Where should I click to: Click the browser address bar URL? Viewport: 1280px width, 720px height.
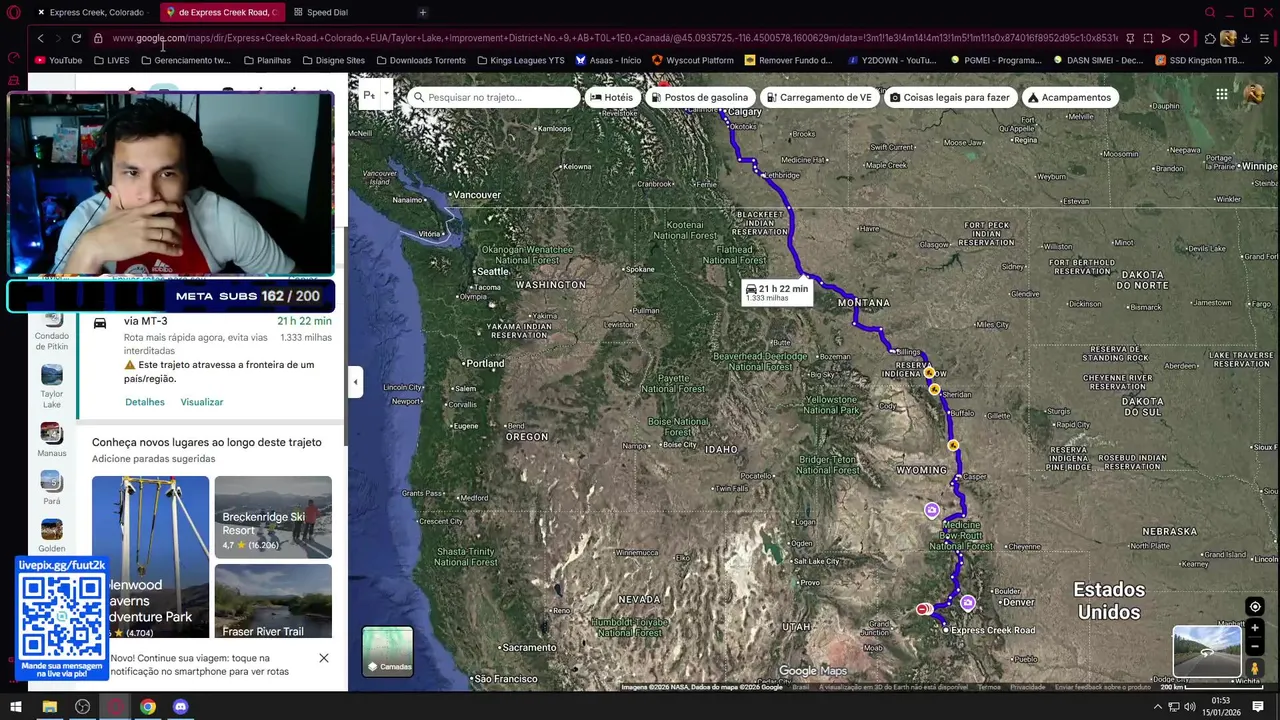point(615,38)
